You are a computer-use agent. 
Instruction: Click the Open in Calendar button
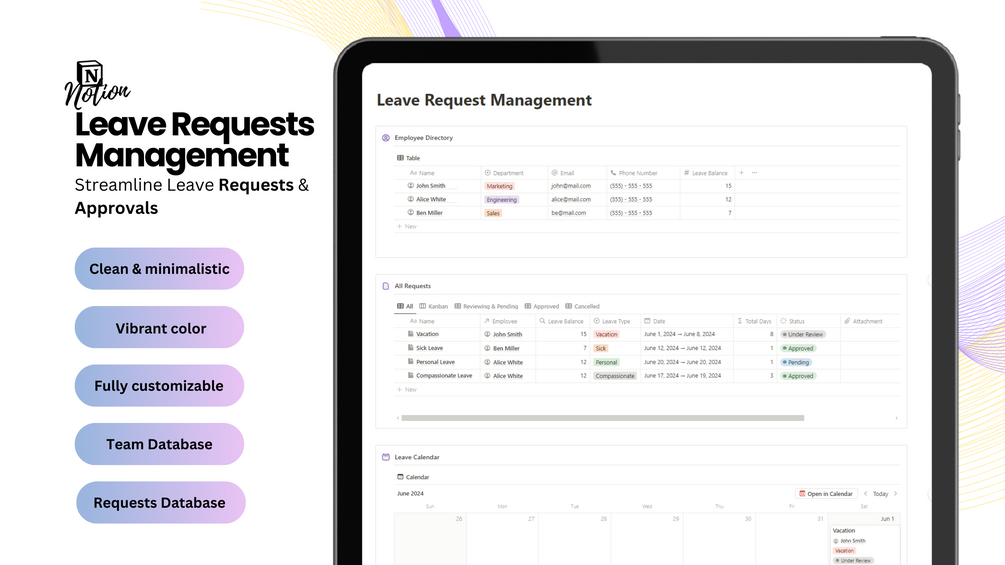pyautogui.click(x=826, y=494)
